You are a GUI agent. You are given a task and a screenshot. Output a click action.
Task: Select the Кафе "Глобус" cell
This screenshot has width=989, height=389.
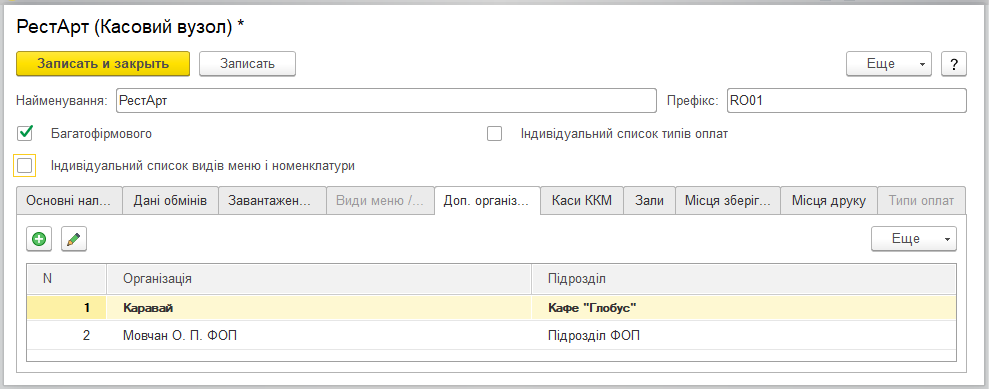coord(744,308)
